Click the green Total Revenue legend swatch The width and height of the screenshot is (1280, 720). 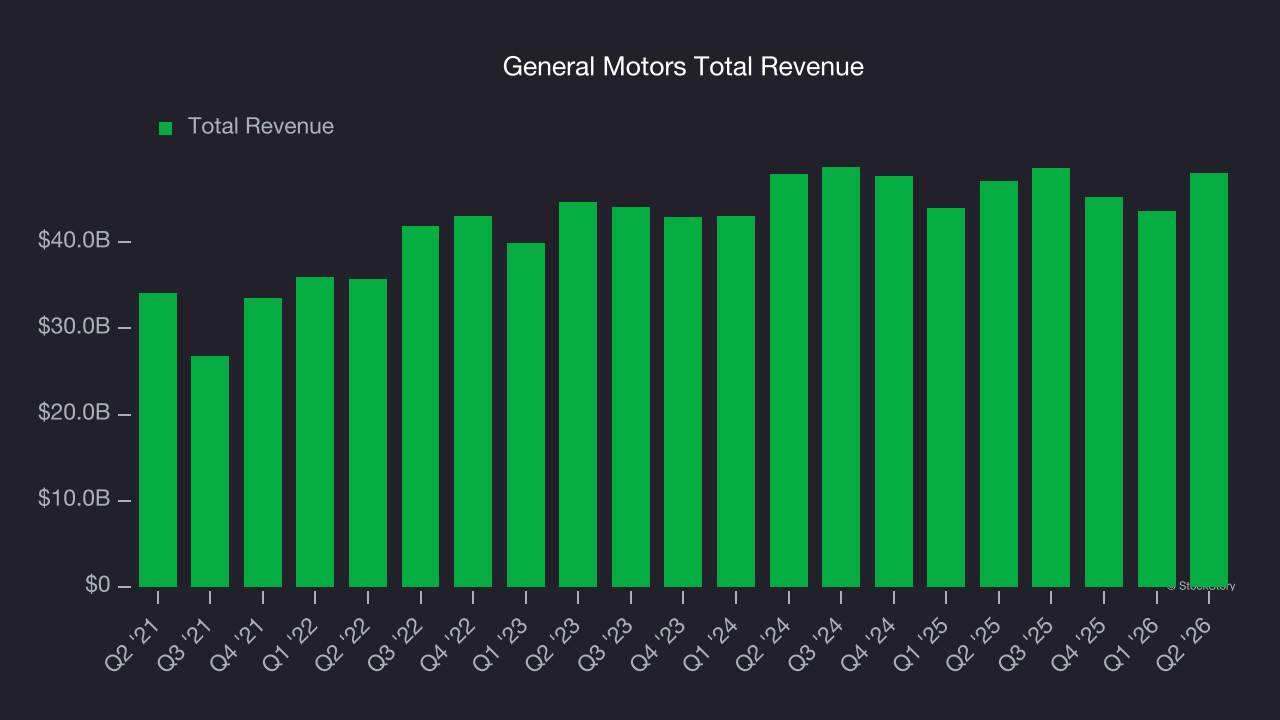[166, 128]
